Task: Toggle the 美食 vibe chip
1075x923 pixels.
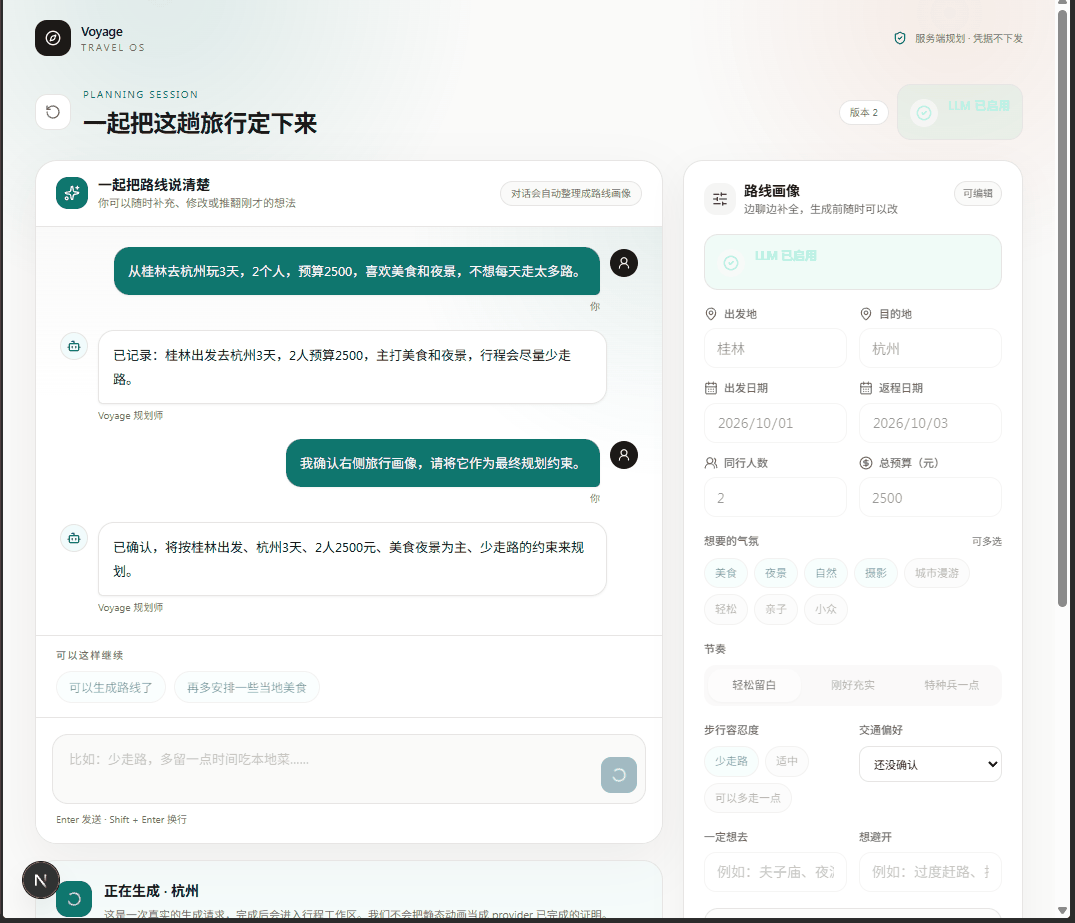Action: click(x=725, y=573)
